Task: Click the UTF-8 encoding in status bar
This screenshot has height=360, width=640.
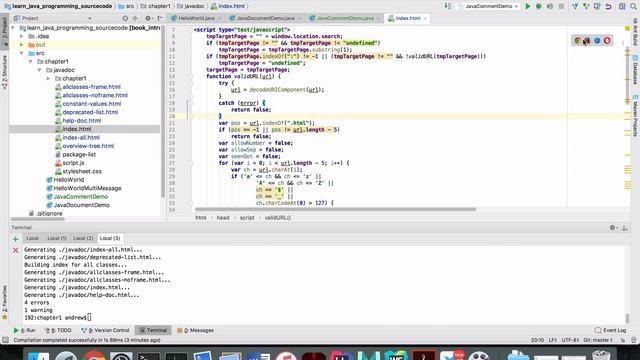Action: (x=570, y=340)
